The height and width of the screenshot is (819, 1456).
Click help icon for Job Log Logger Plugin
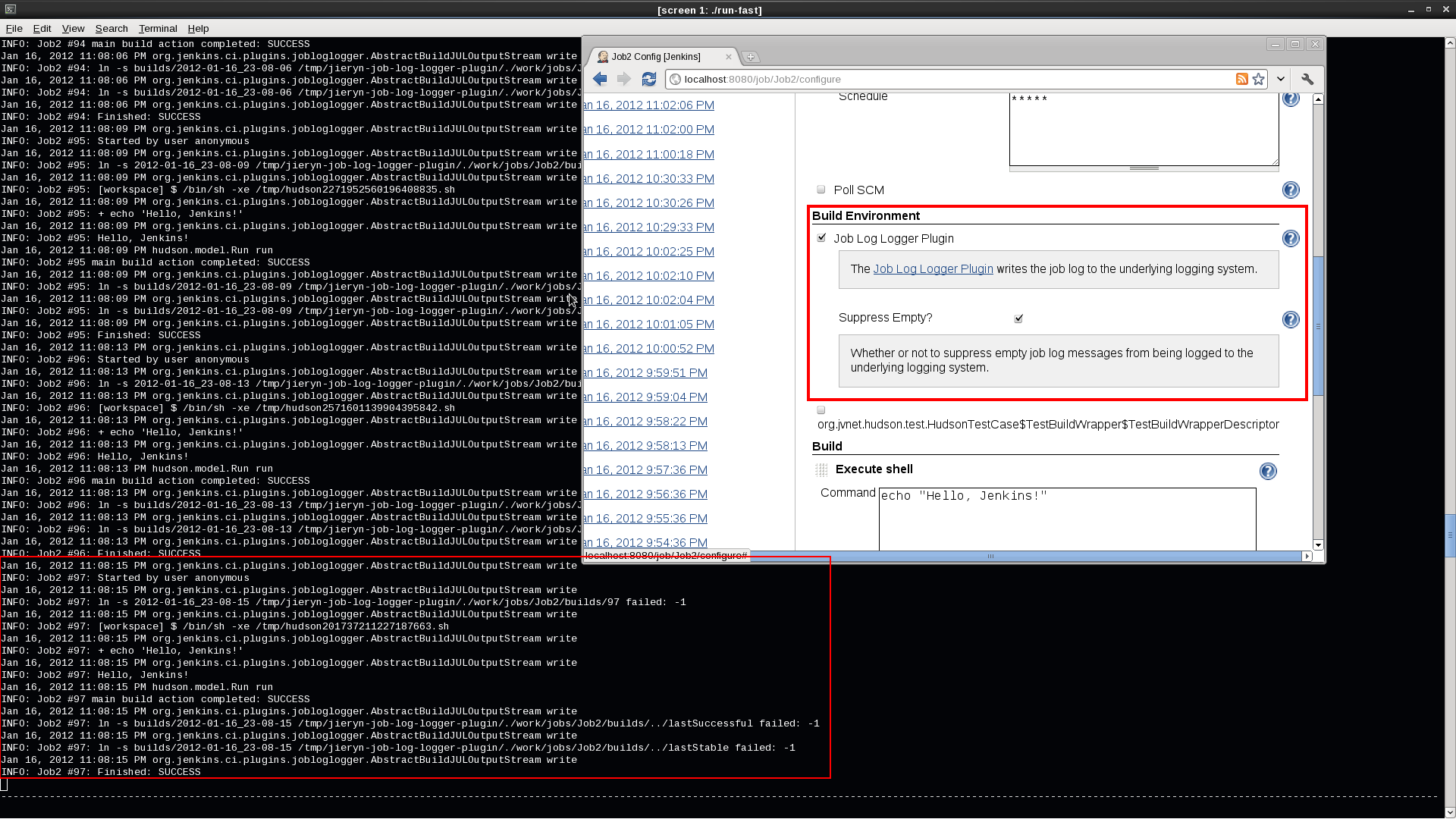pyautogui.click(x=1290, y=239)
